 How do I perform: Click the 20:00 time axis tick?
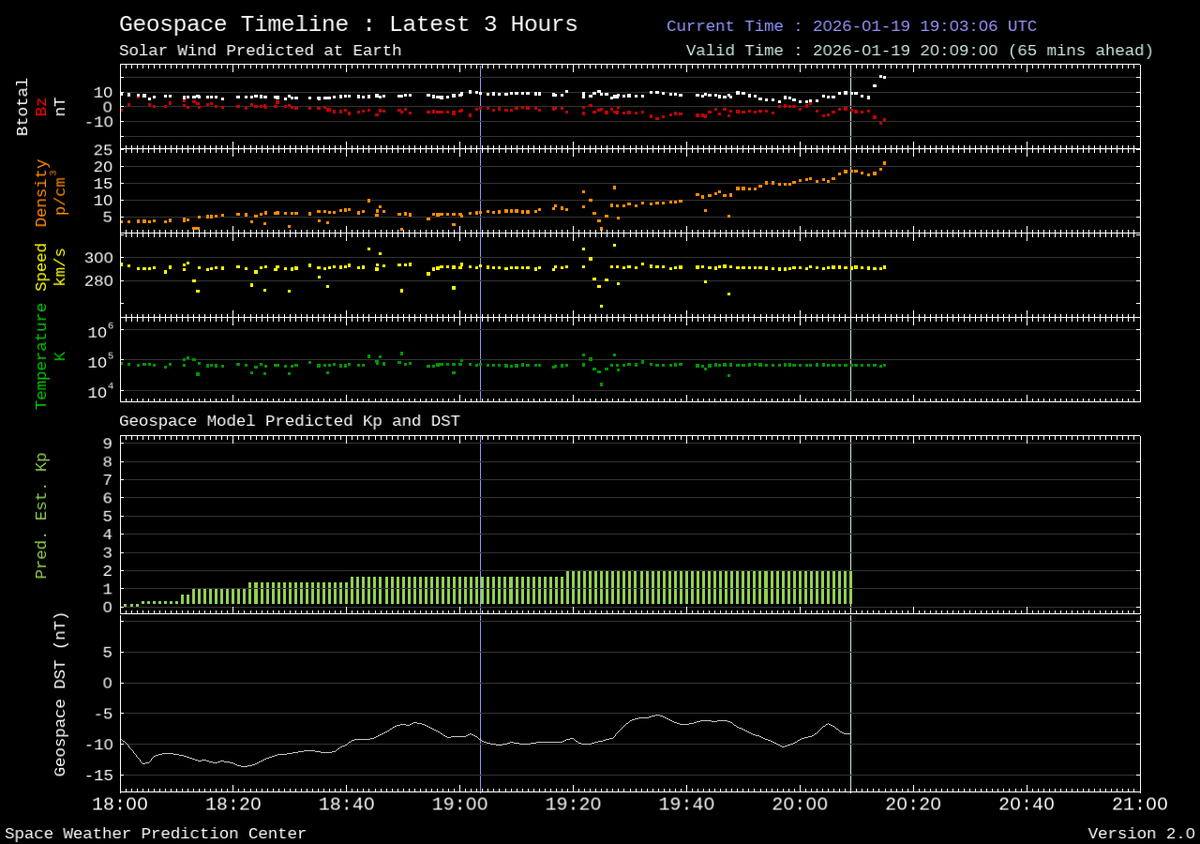tap(800, 804)
